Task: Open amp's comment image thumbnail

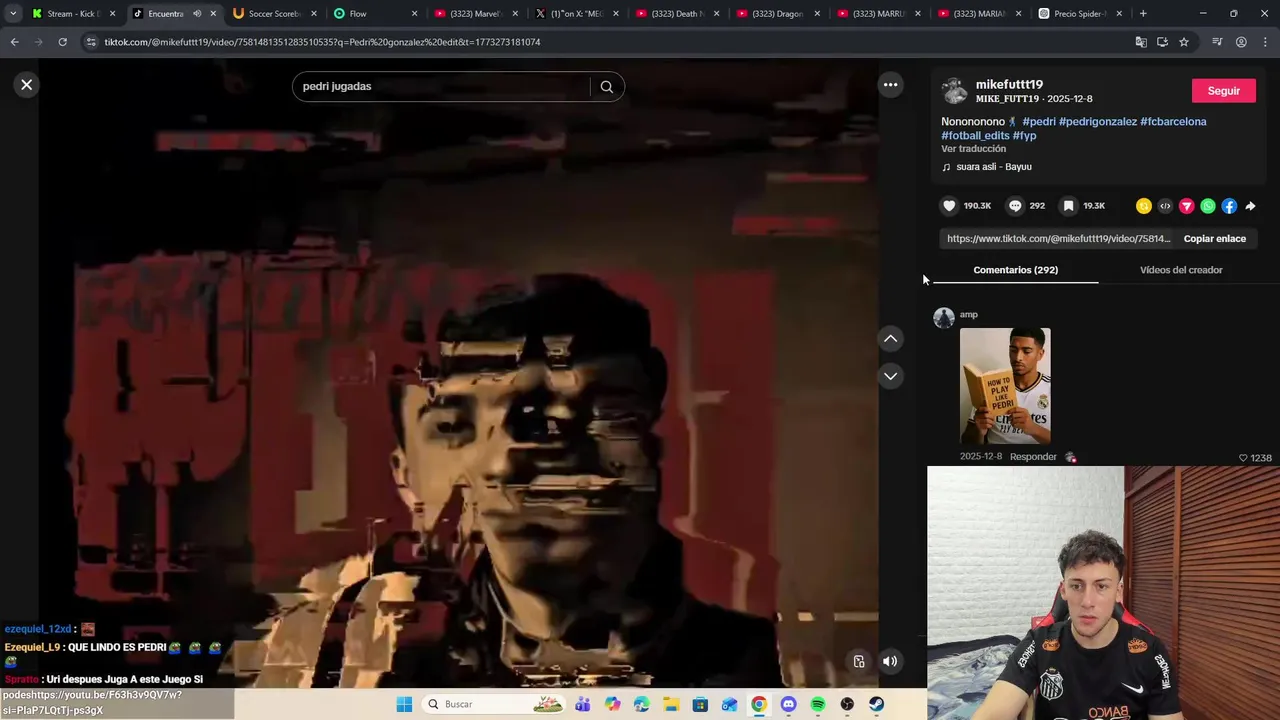Action: [1005, 386]
